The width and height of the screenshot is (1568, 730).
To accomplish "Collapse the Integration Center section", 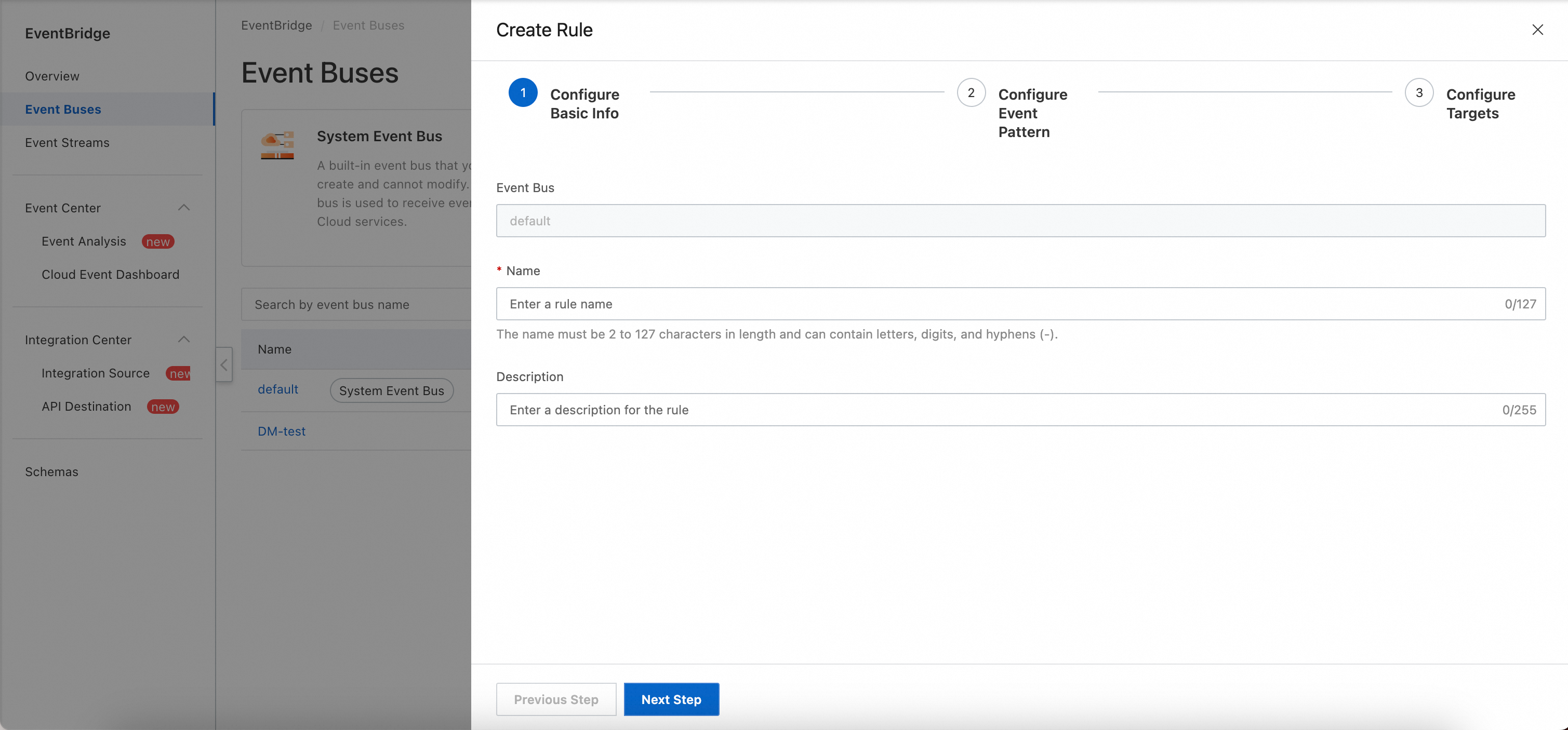I will 184,340.
